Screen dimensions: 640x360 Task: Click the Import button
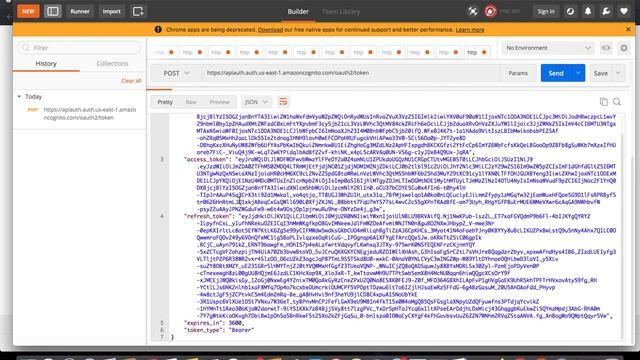tap(111, 11)
